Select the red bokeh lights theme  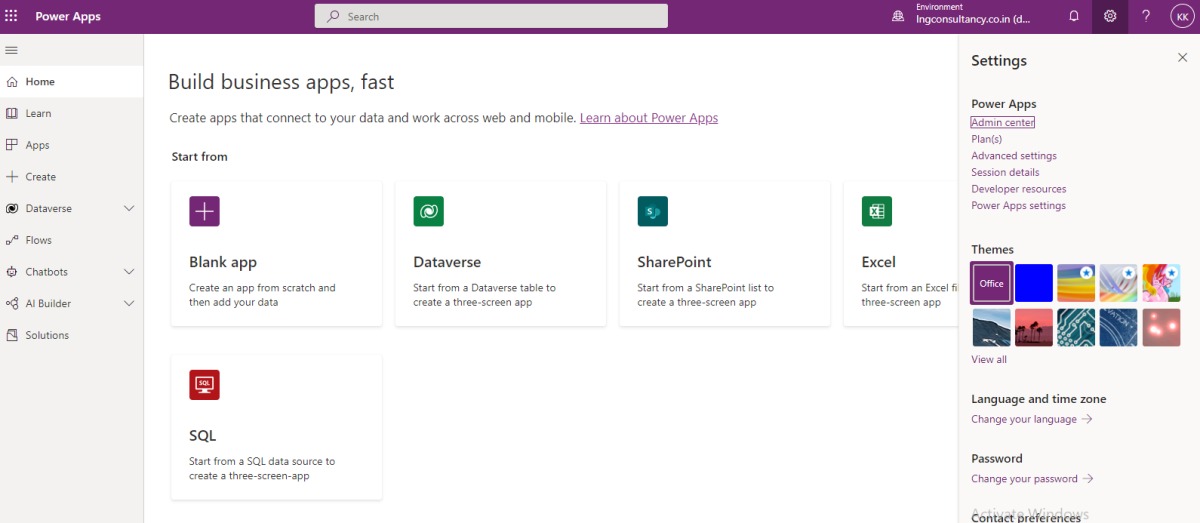[x=1161, y=327]
